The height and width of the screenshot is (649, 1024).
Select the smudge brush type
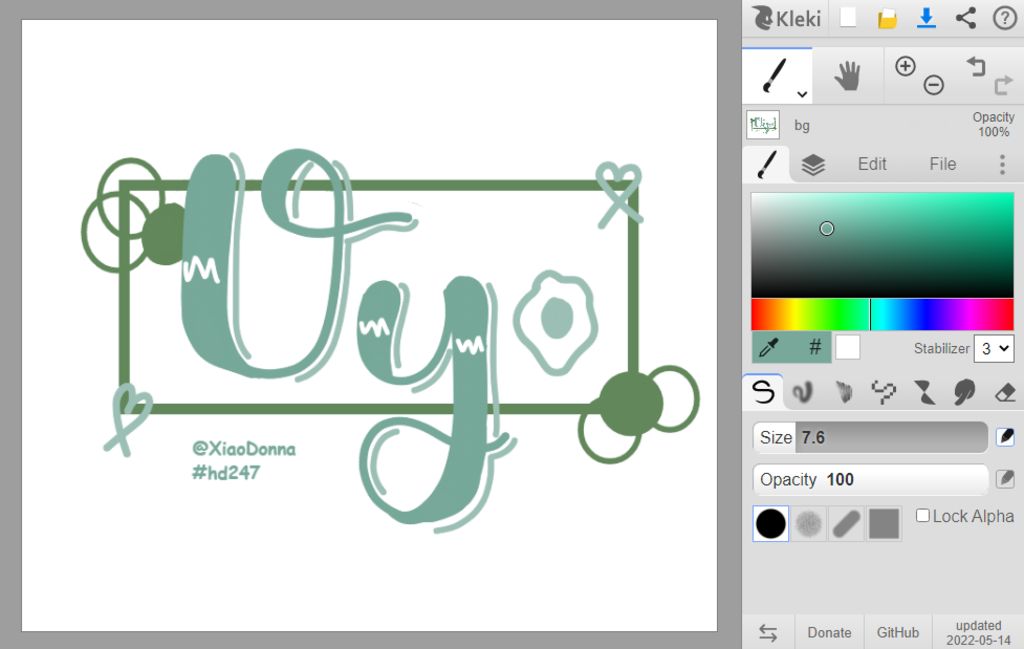965,392
